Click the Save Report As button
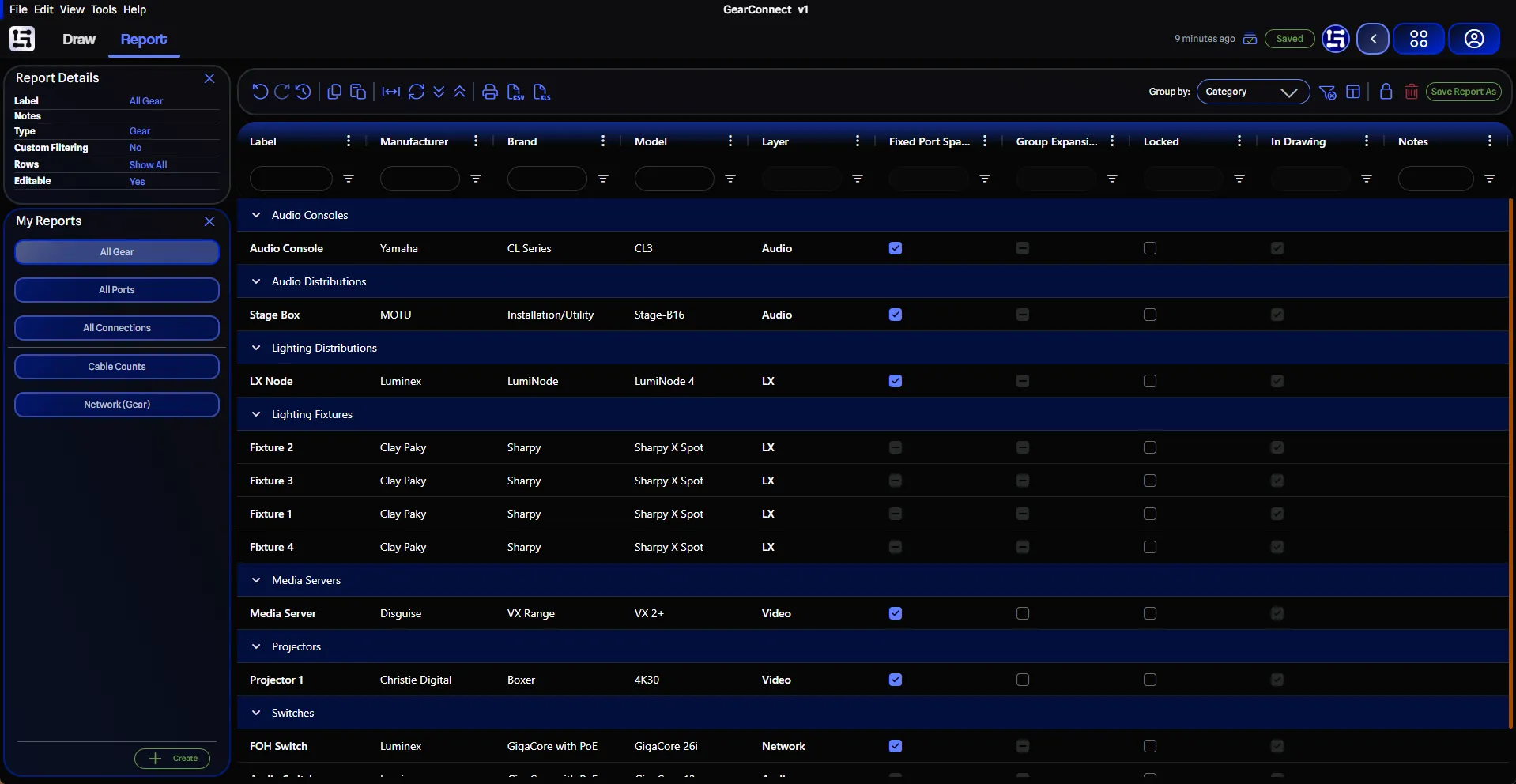This screenshot has width=1516, height=784. 1465,92
